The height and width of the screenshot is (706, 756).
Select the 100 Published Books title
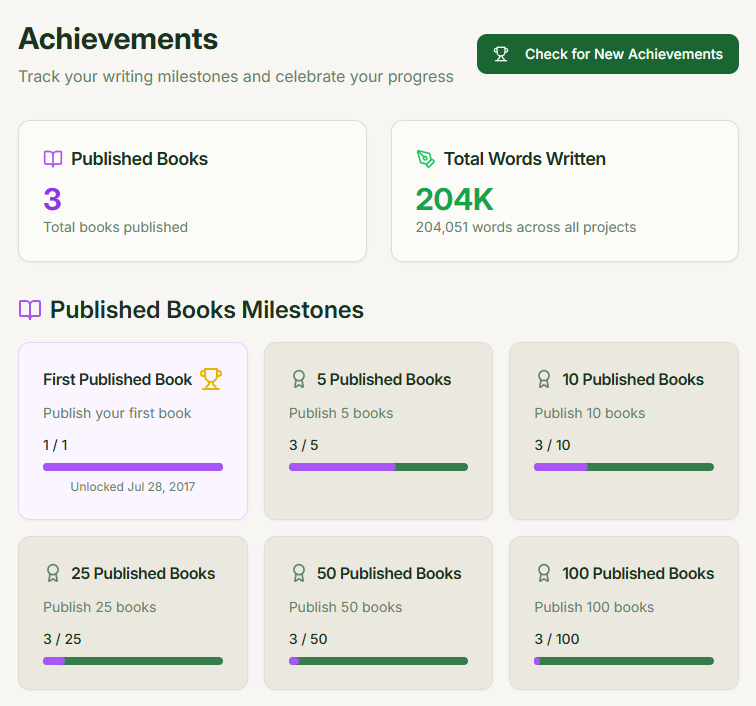click(638, 573)
